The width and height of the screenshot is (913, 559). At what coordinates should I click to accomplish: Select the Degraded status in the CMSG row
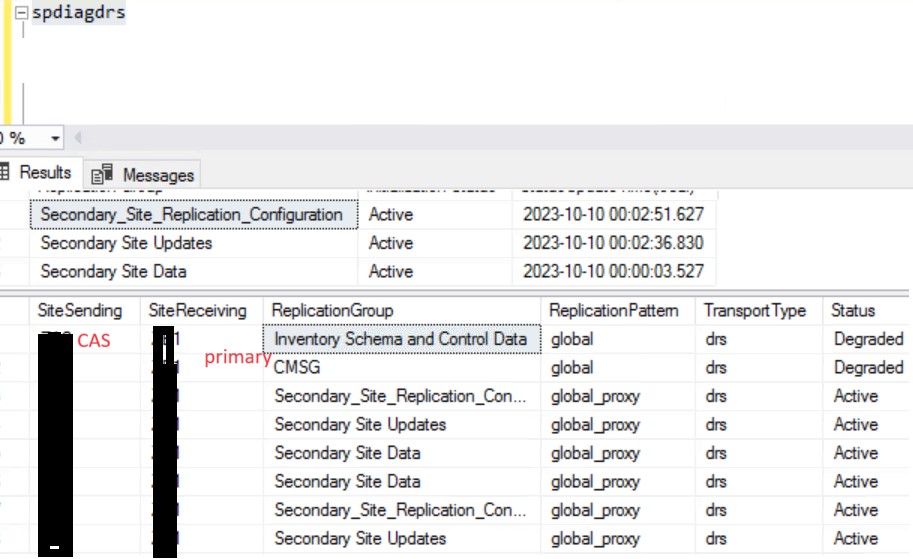coord(868,367)
